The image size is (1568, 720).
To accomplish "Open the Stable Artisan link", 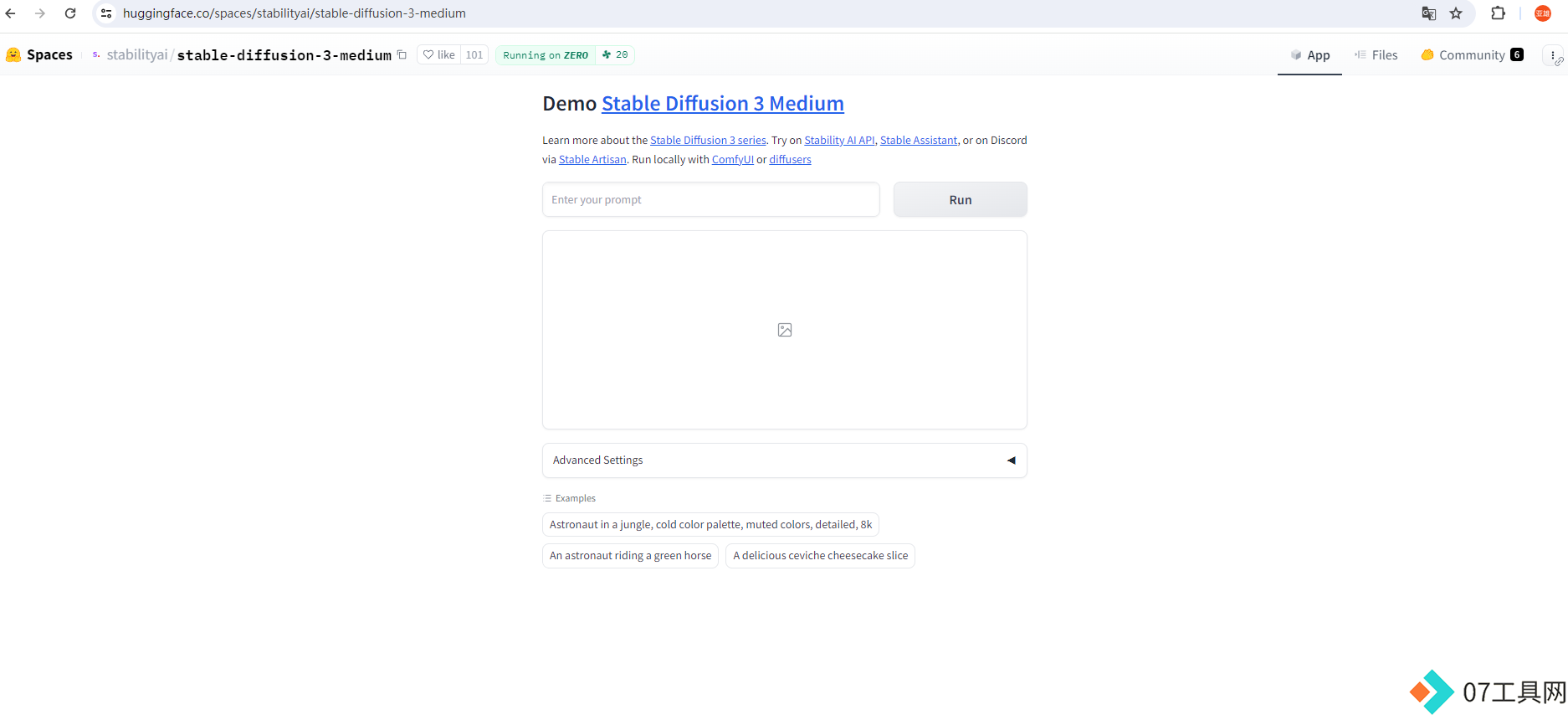I will click(592, 160).
